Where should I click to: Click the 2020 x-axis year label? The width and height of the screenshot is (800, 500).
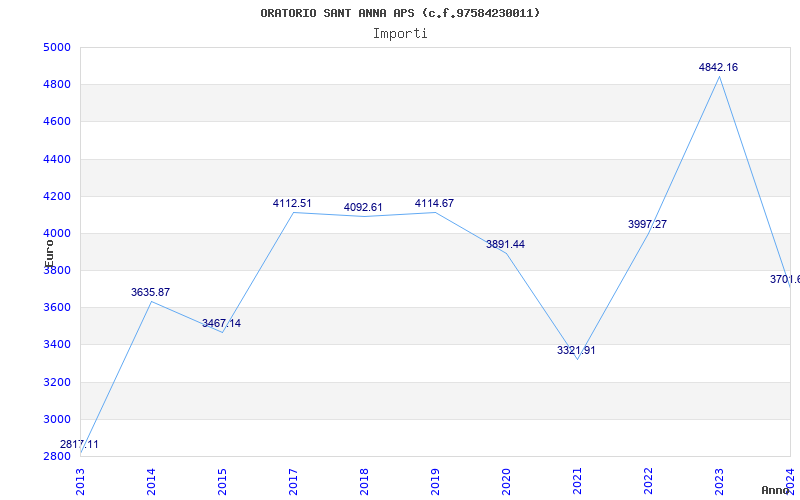[506, 482]
